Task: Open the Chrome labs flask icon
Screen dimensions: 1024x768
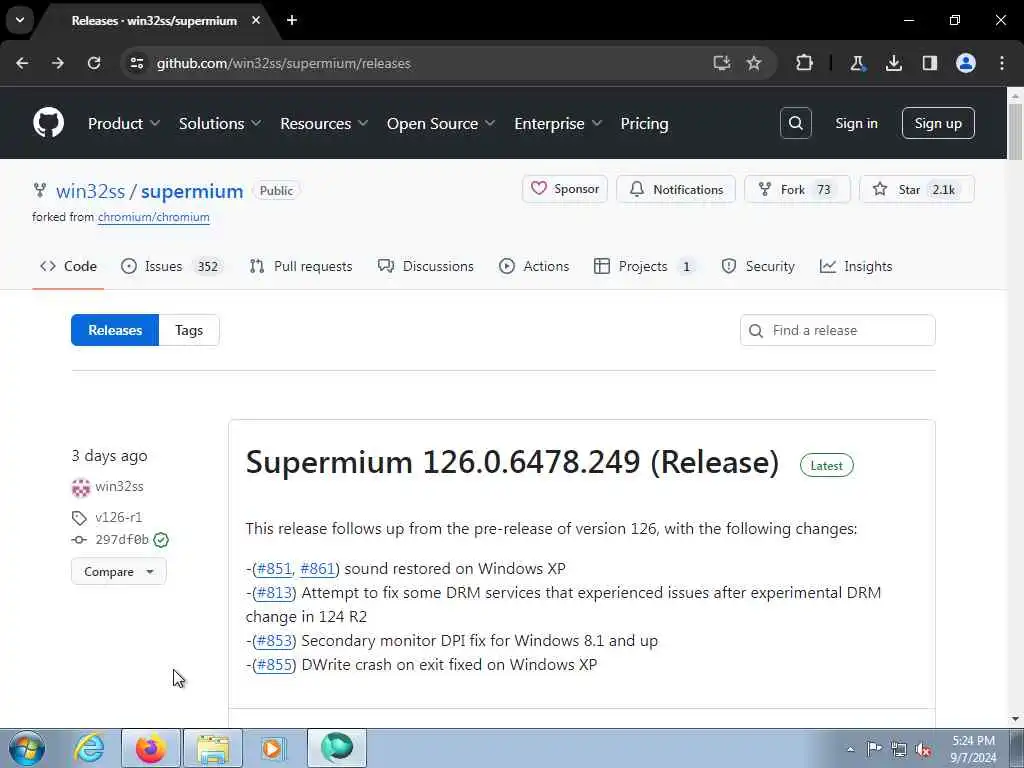Action: click(x=857, y=63)
